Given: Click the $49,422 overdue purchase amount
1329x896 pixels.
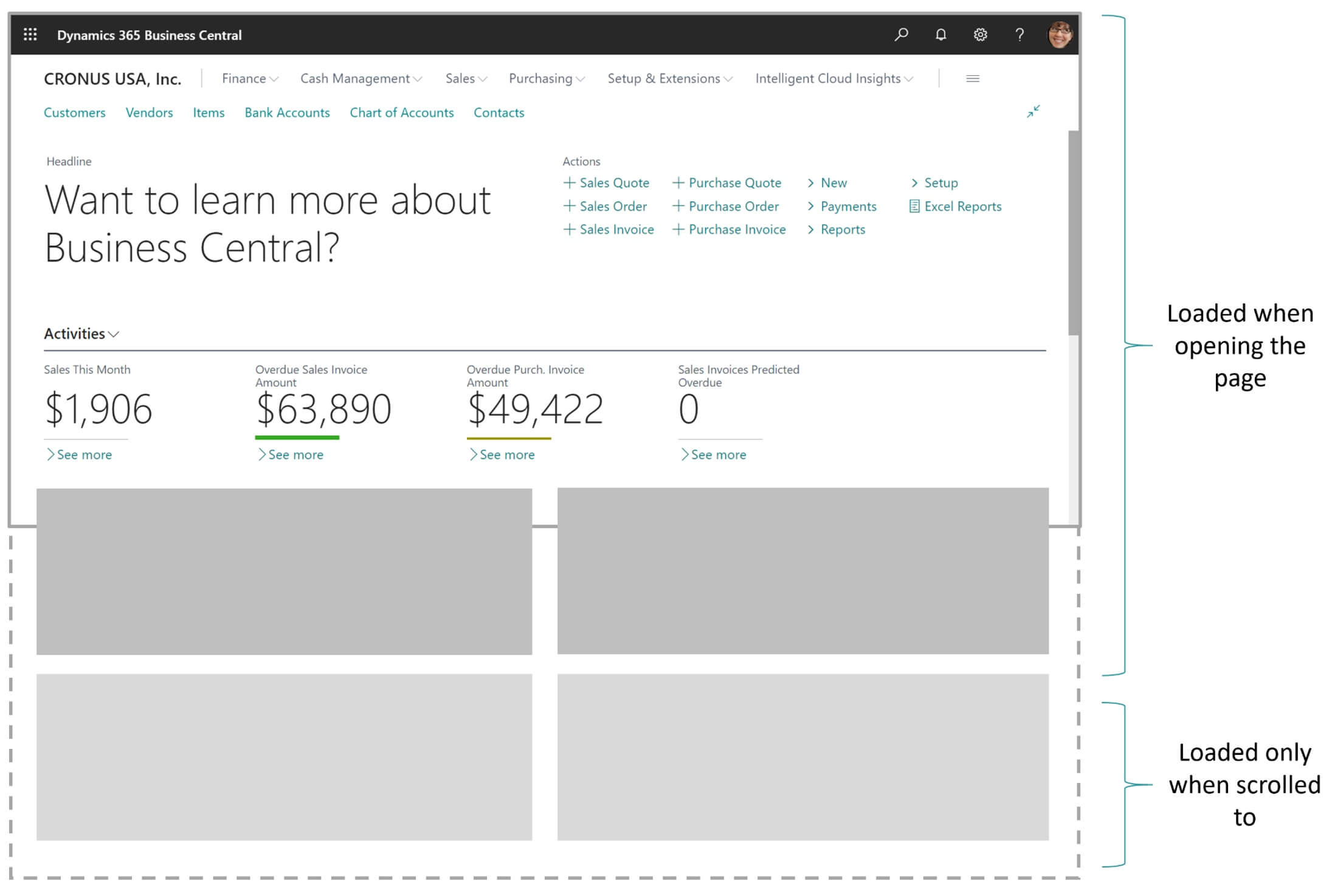Looking at the screenshot, I should tap(535, 408).
